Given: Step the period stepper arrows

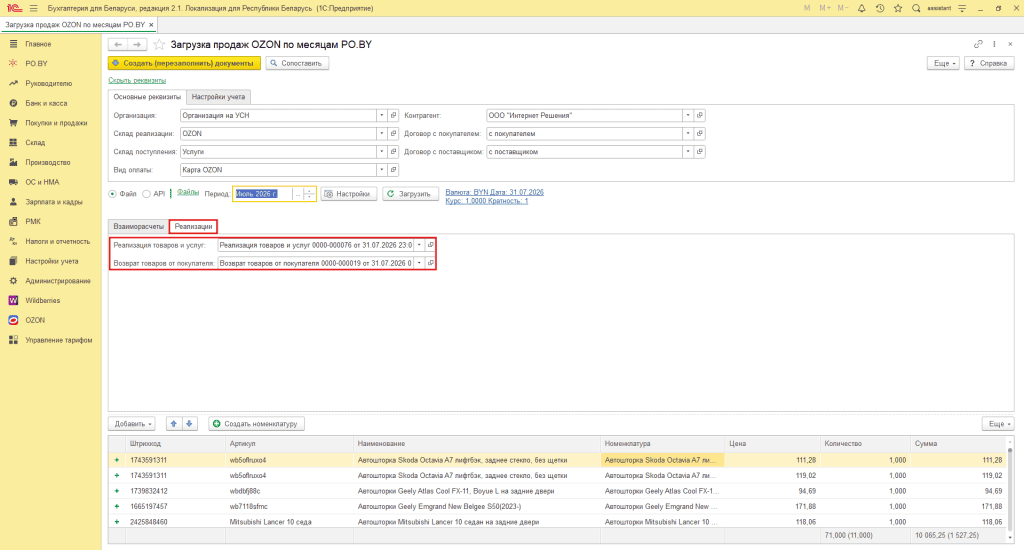Looking at the screenshot, I should pos(310,194).
